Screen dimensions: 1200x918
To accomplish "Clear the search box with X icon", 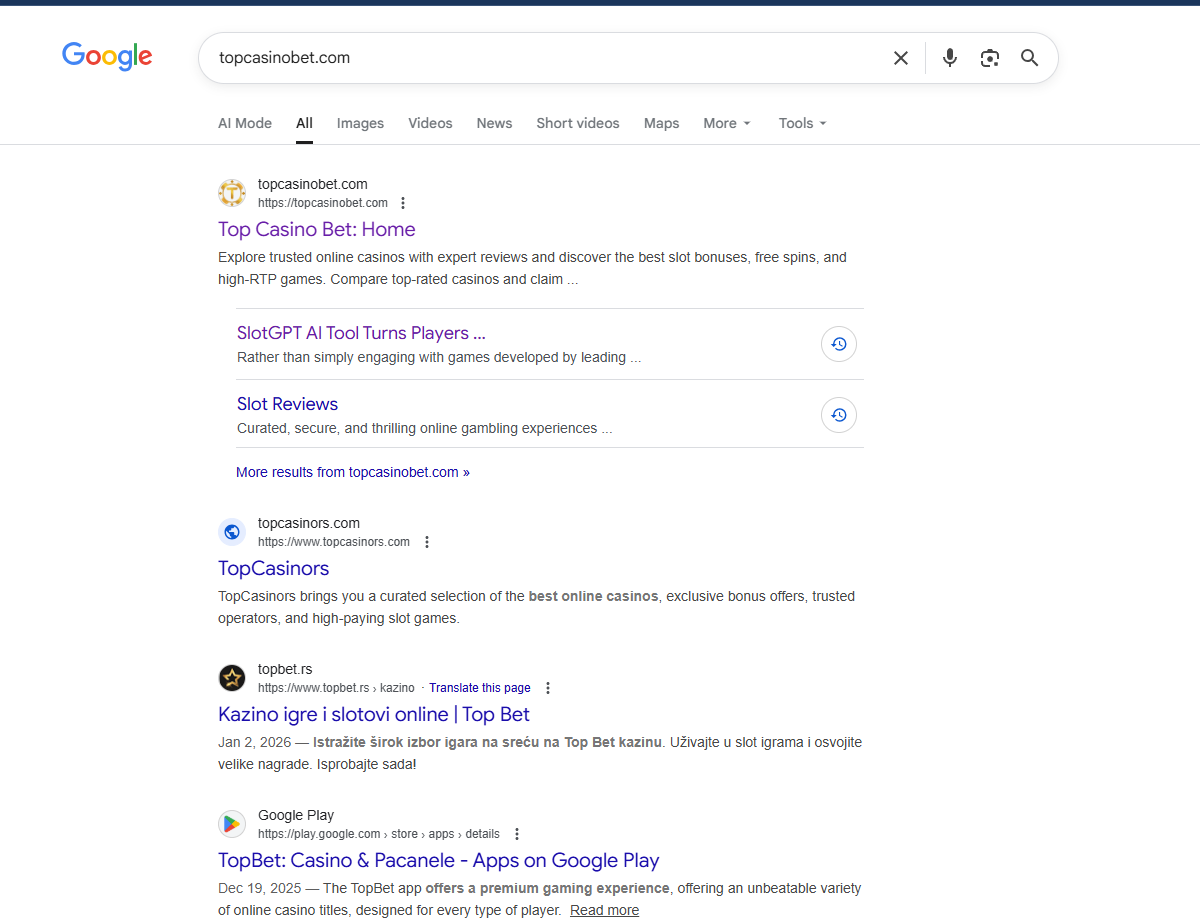I will [x=901, y=58].
